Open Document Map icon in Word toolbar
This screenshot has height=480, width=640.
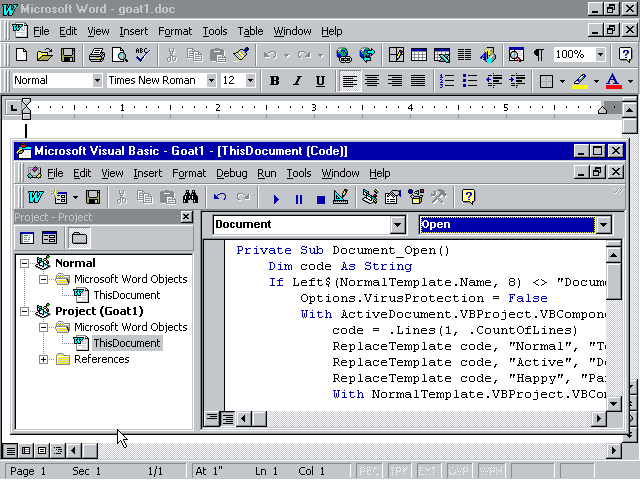click(x=516, y=54)
